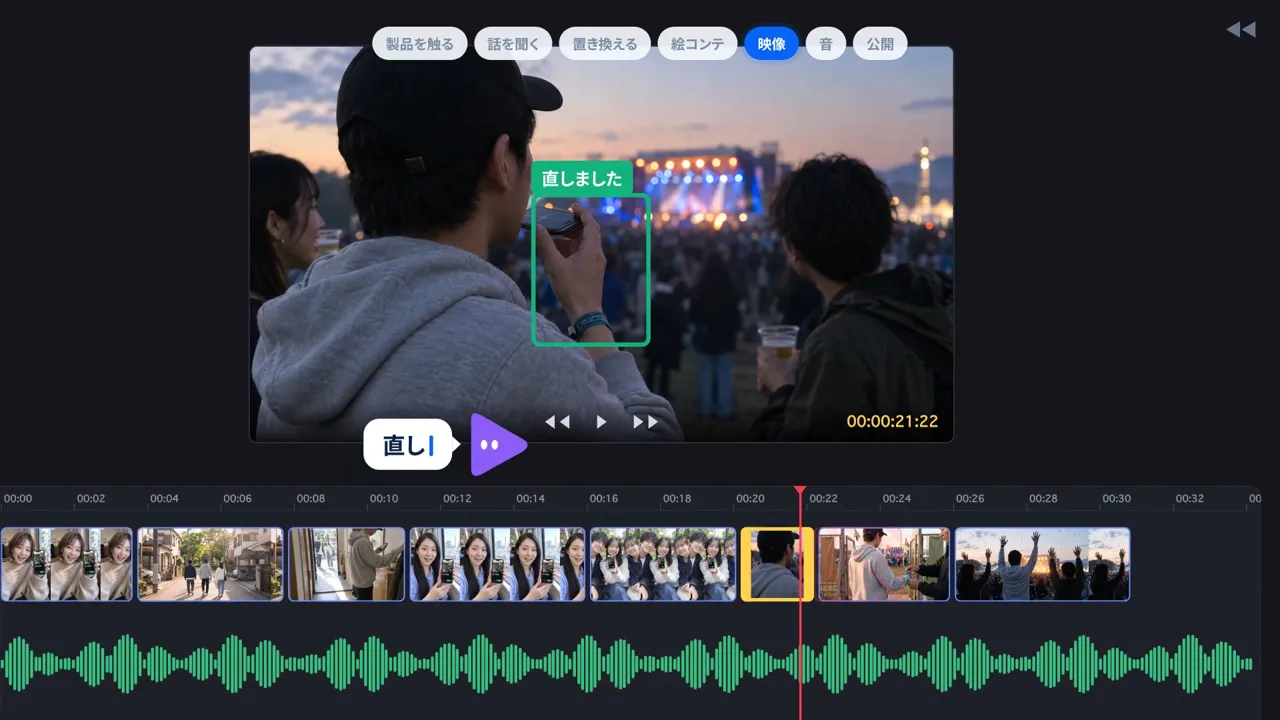Click the double-arrow icon in the top-right corner
Viewport: 1280px width, 720px height.
(x=1240, y=30)
